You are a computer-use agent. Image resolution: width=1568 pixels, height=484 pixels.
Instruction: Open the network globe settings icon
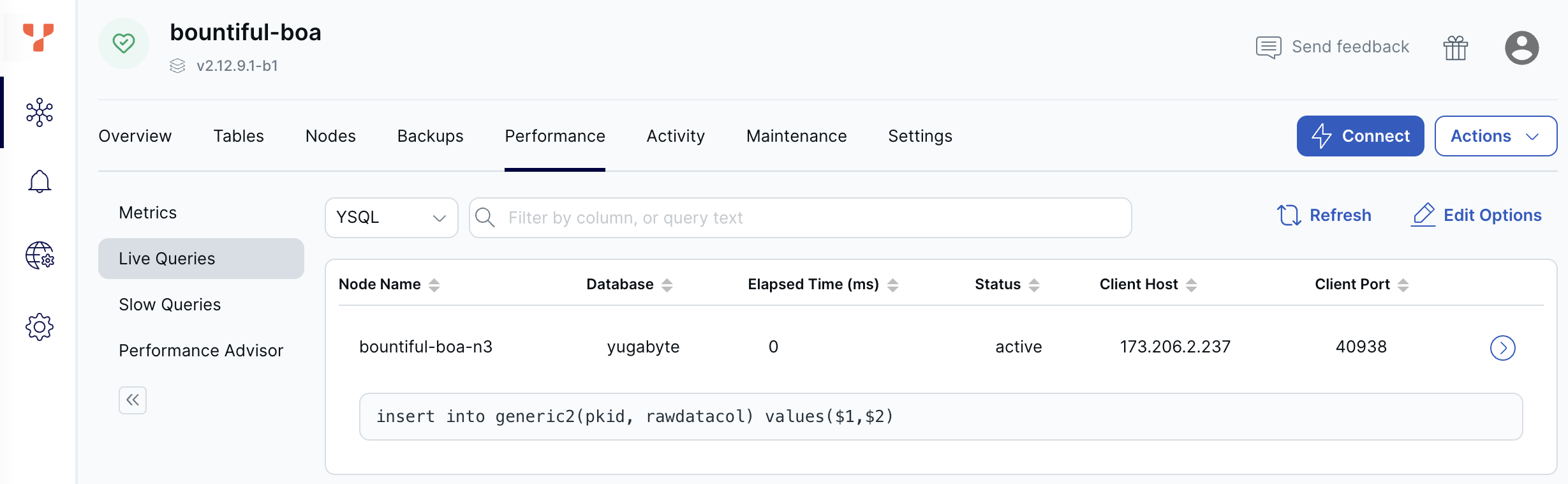(40, 255)
